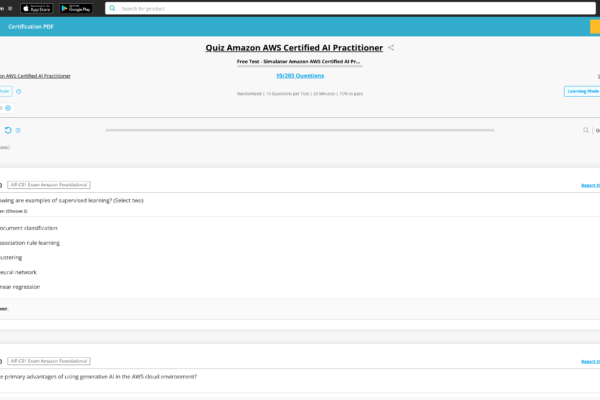Click the AIF-C01 Exam tag on the first question

49,185
